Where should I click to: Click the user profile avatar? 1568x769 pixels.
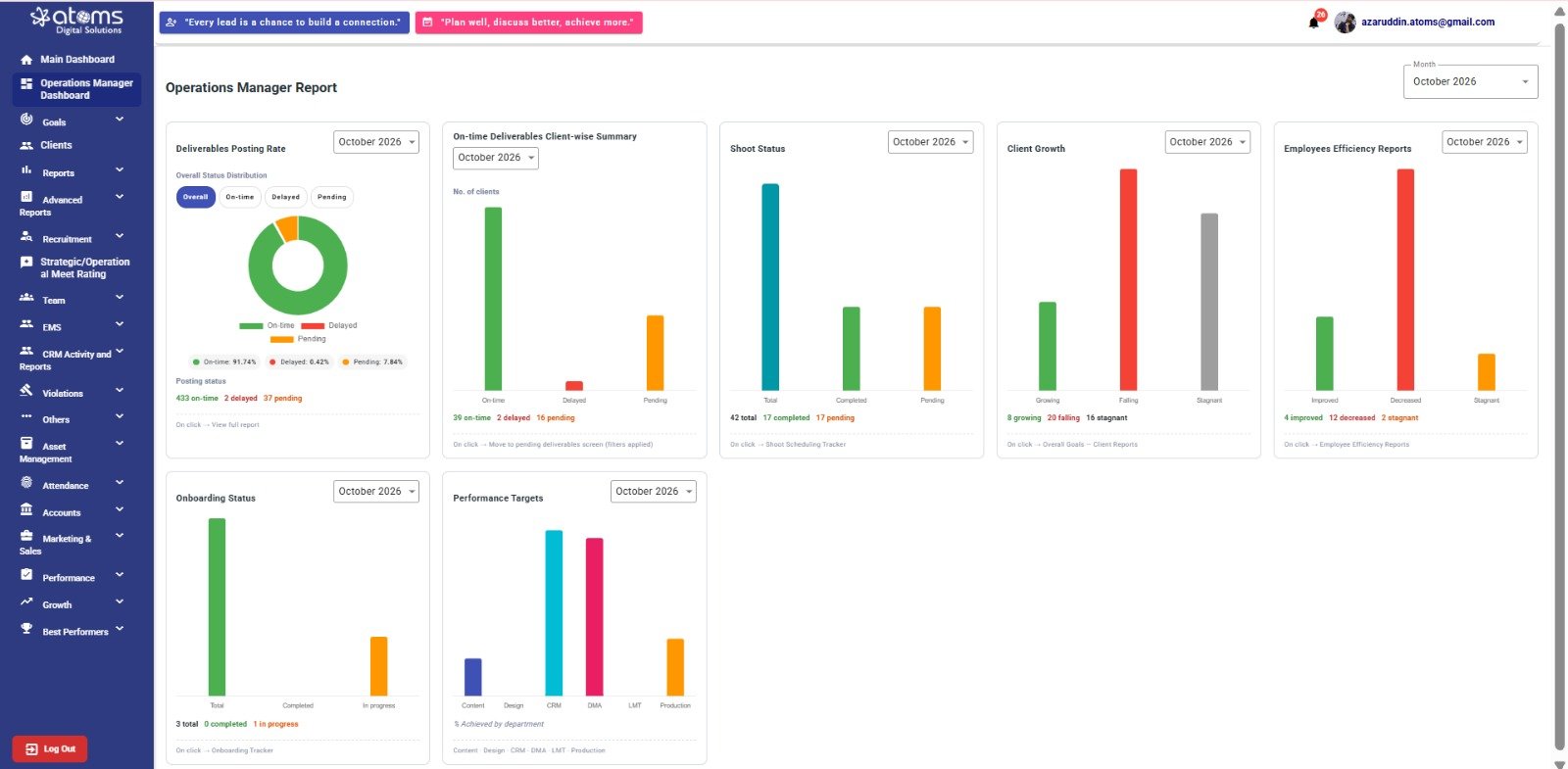pos(1346,22)
